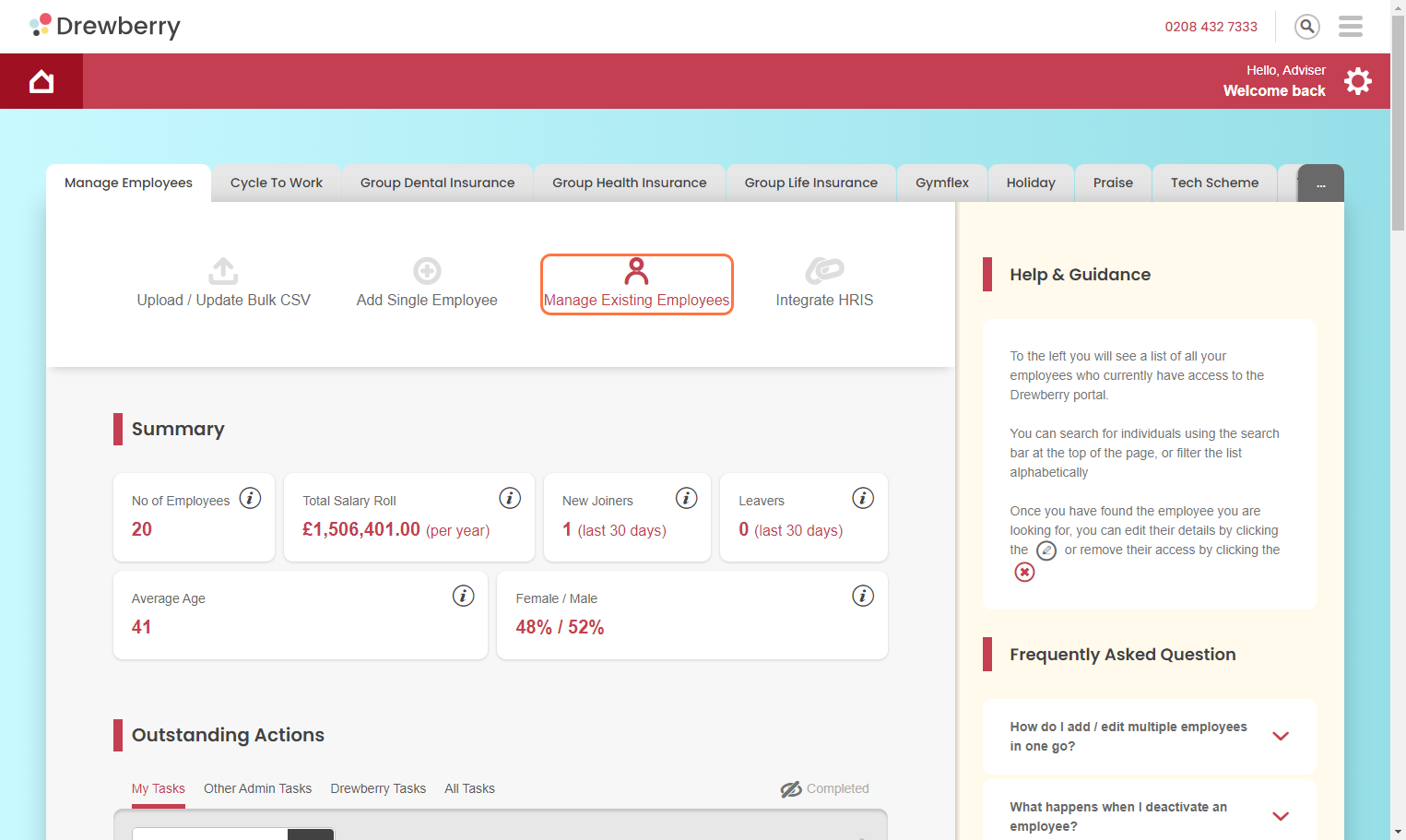Viewport: 1406px width, 840px height.
Task: Click the Drewberry logo
Action: coord(105,26)
